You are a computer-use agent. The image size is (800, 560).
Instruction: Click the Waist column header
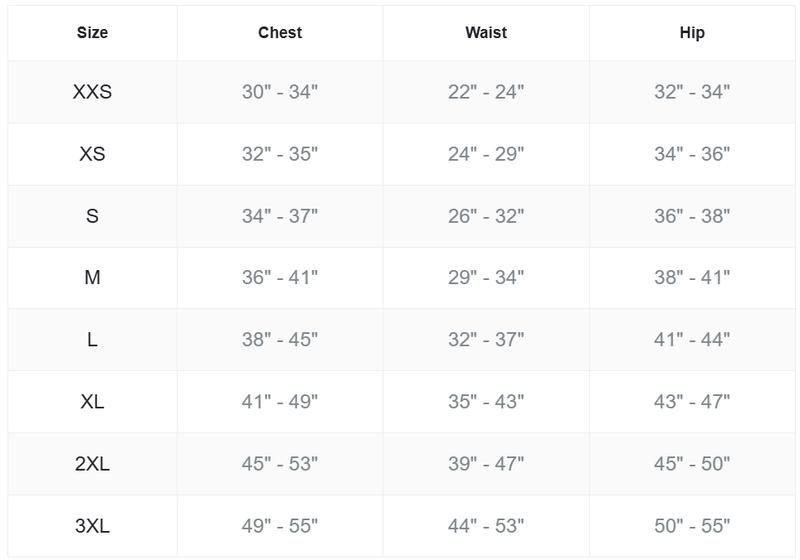tap(486, 33)
